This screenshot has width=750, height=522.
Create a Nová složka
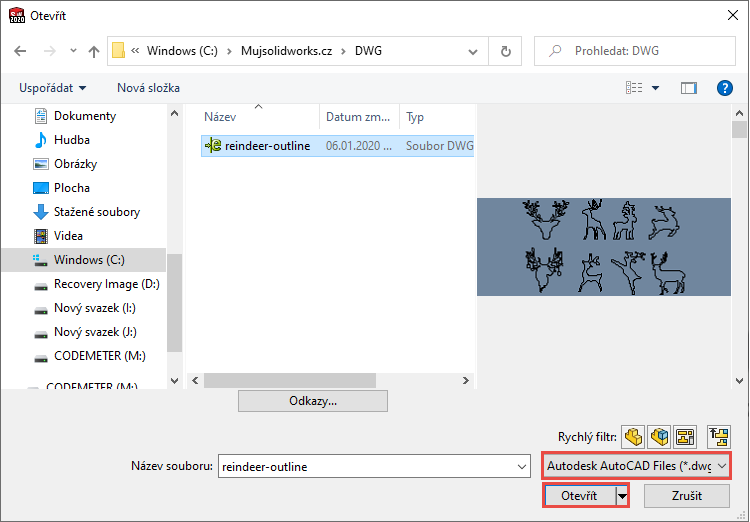coord(148,88)
